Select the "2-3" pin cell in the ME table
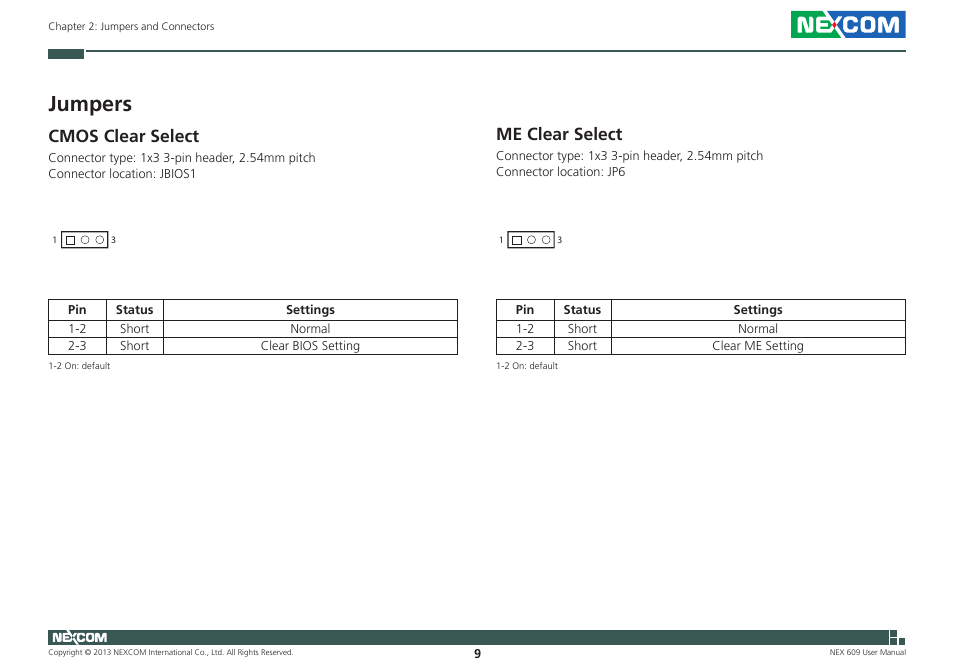954x672 pixels. click(525, 346)
